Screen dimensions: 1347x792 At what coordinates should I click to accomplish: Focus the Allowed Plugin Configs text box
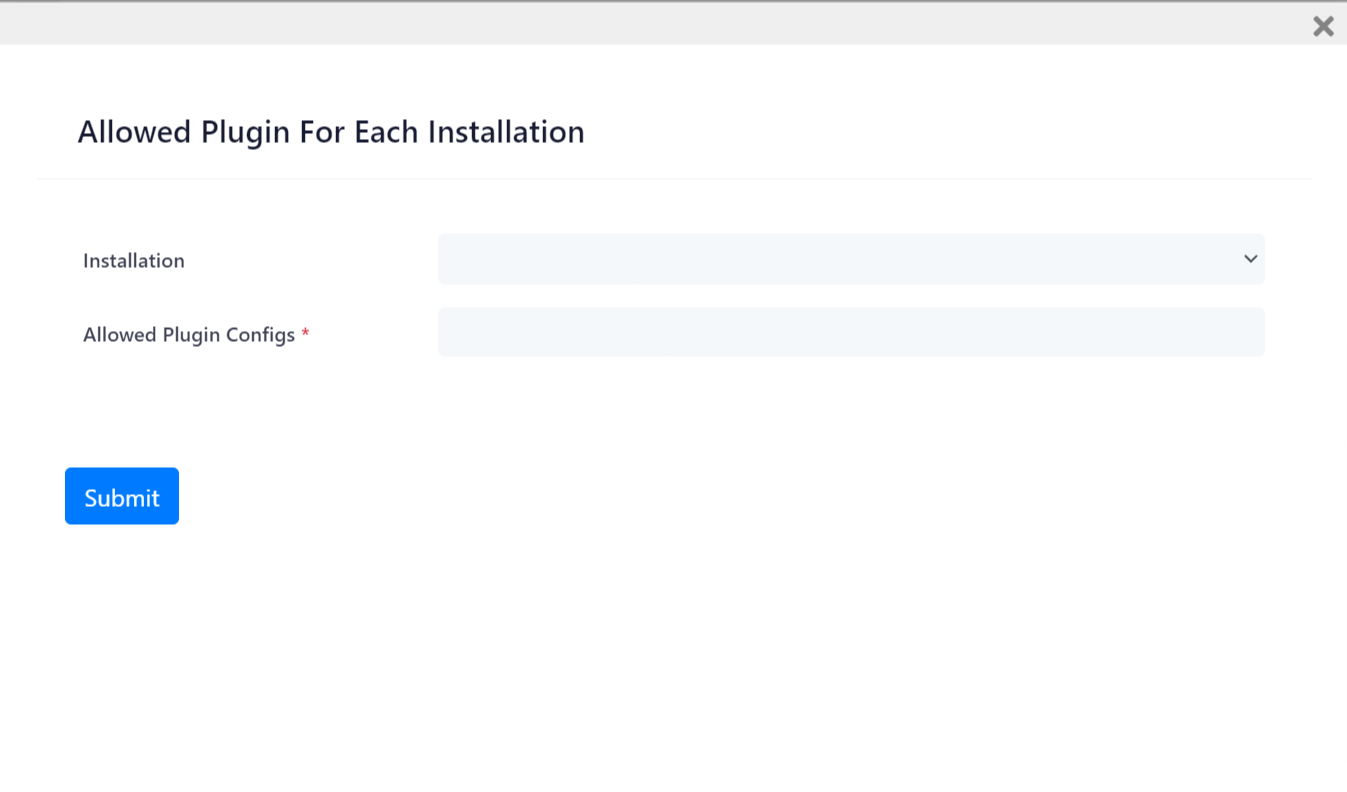850,332
